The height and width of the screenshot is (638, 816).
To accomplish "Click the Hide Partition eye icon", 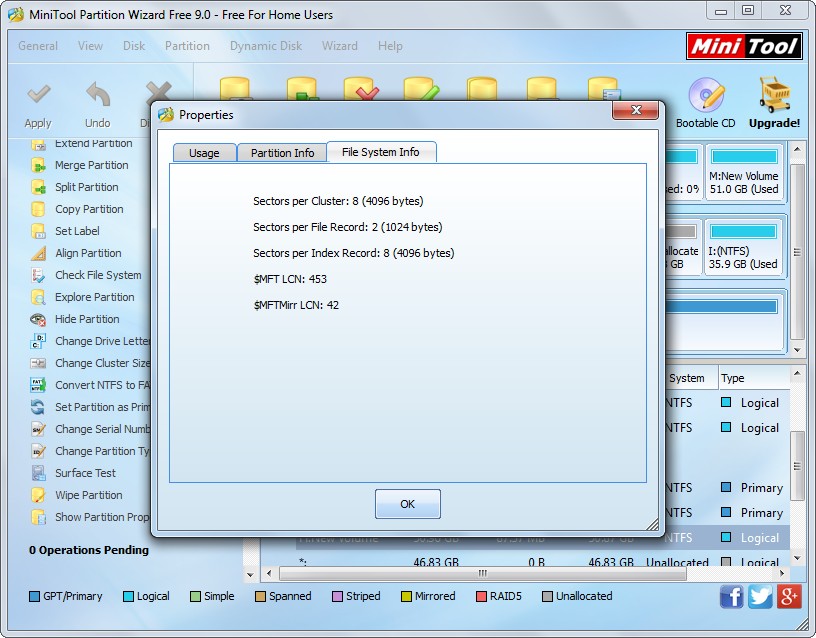I will point(38,319).
